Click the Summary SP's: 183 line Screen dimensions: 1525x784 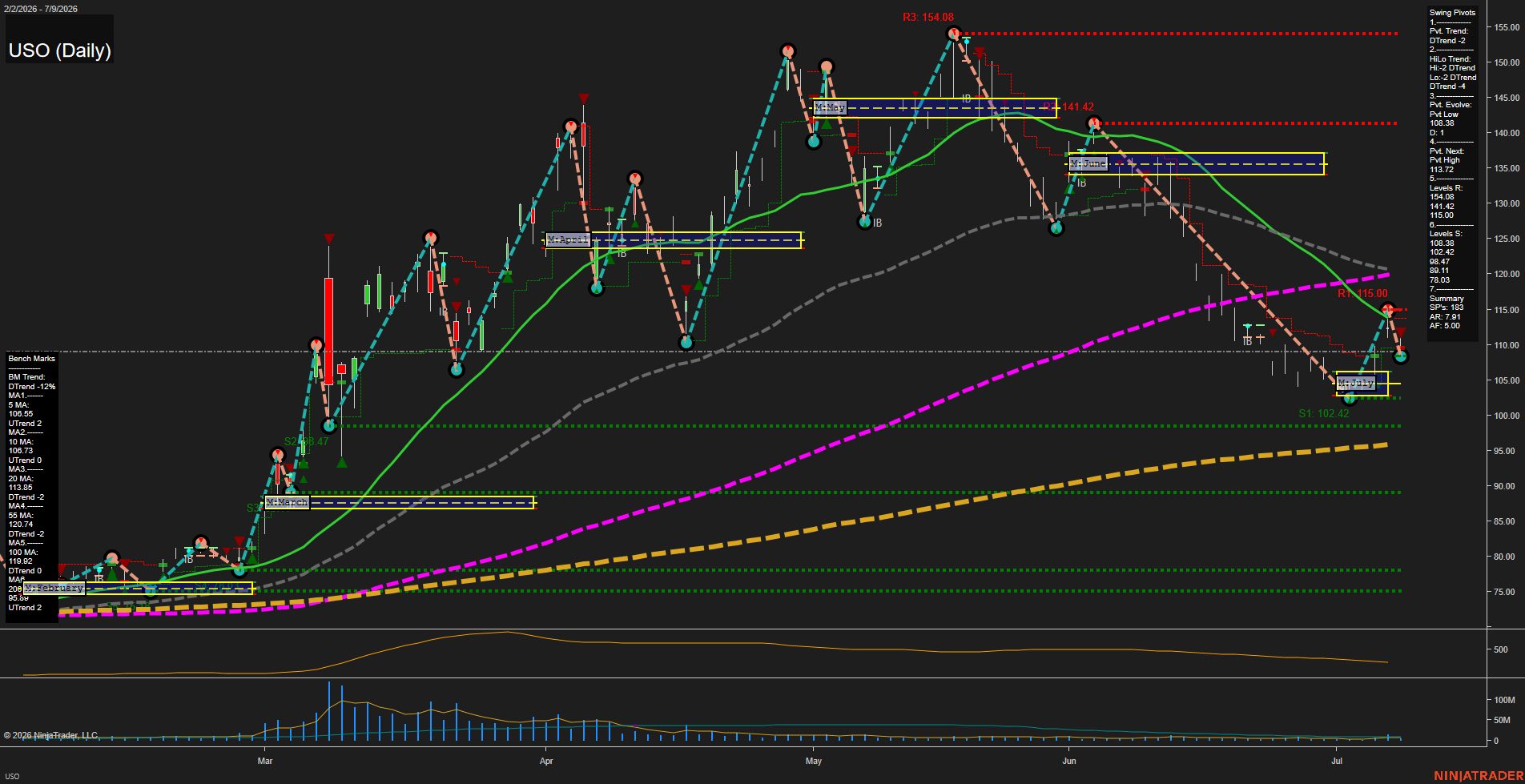1447,303
